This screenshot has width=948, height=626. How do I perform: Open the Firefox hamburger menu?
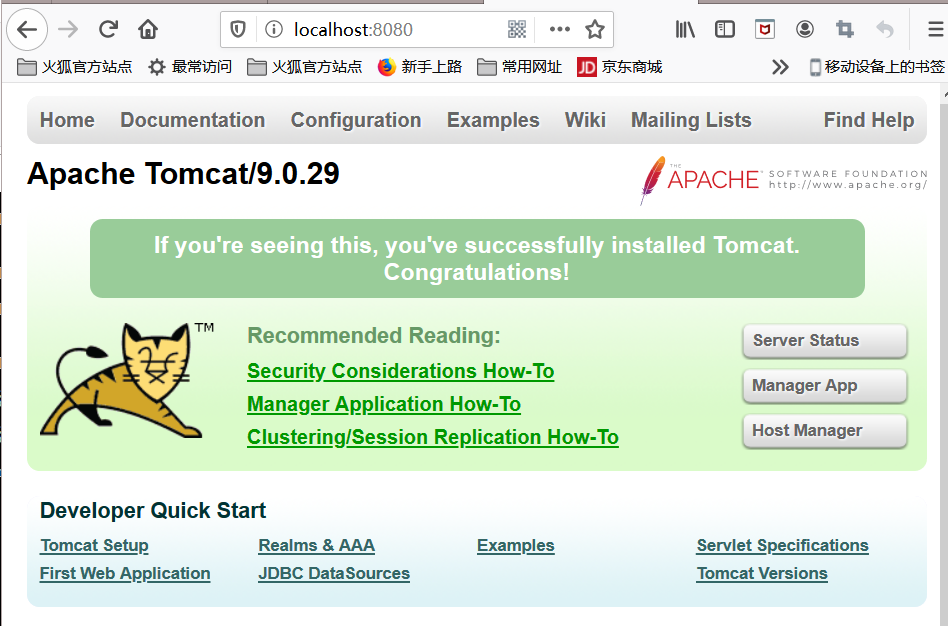pos(937,29)
